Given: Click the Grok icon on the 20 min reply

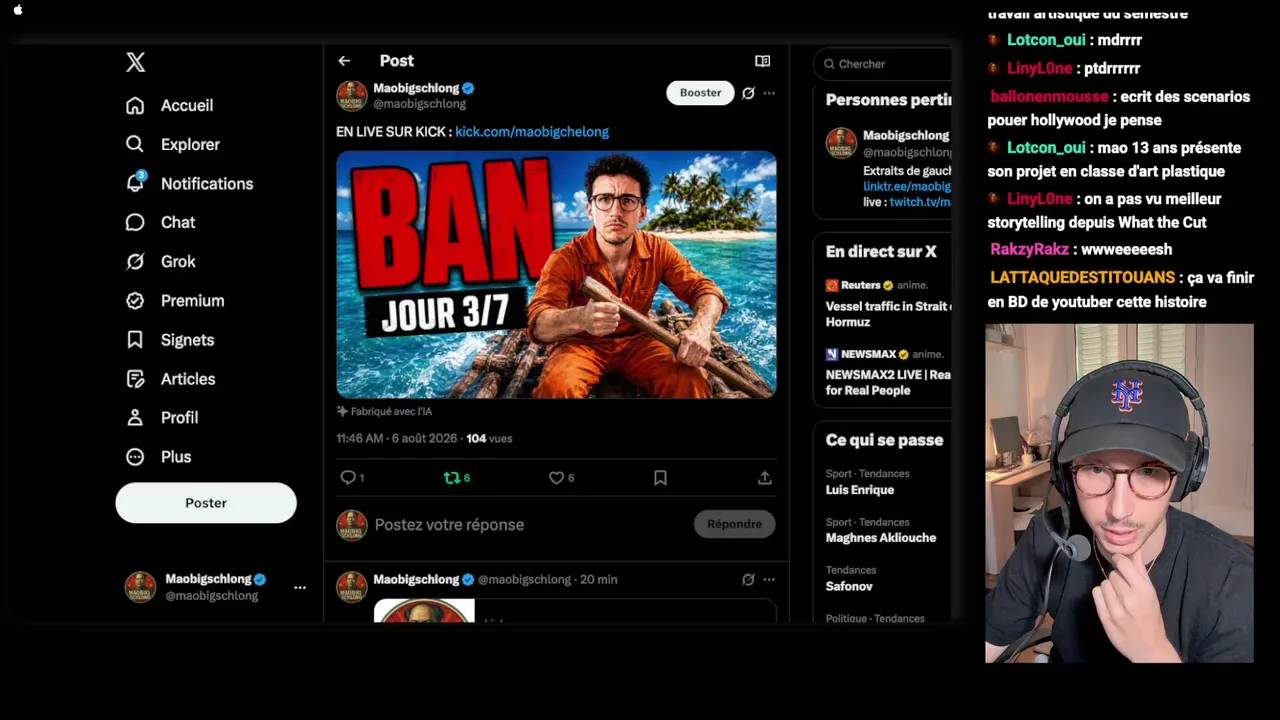Looking at the screenshot, I should click(748, 579).
